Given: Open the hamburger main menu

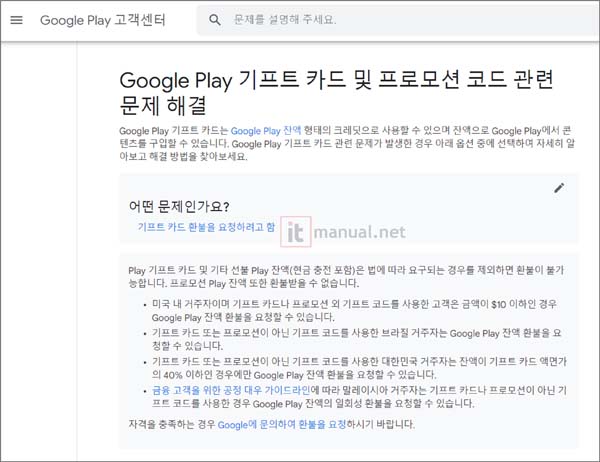Looking at the screenshot, I should tap(16, 20).
